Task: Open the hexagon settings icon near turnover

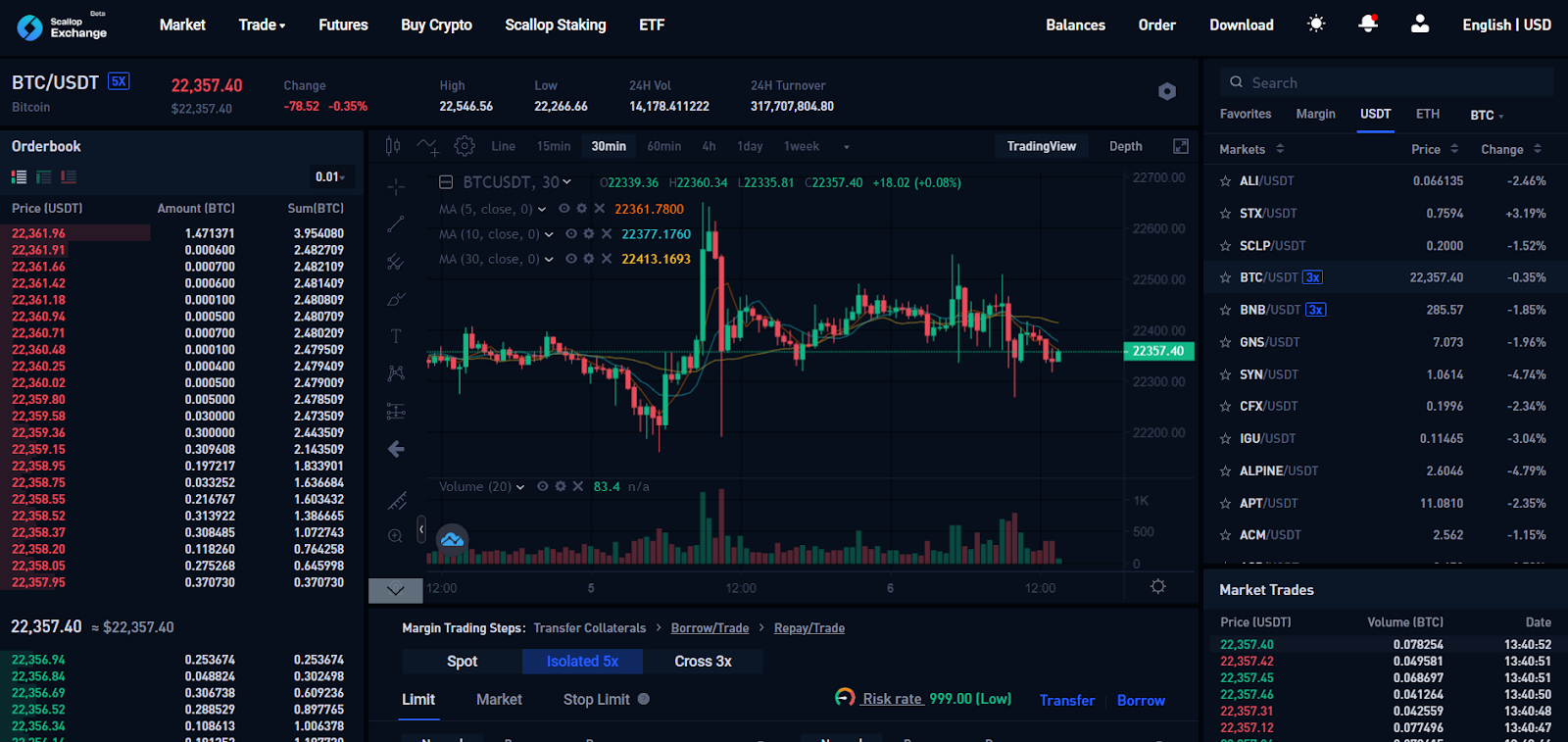Action: (x=1167, y=91)
